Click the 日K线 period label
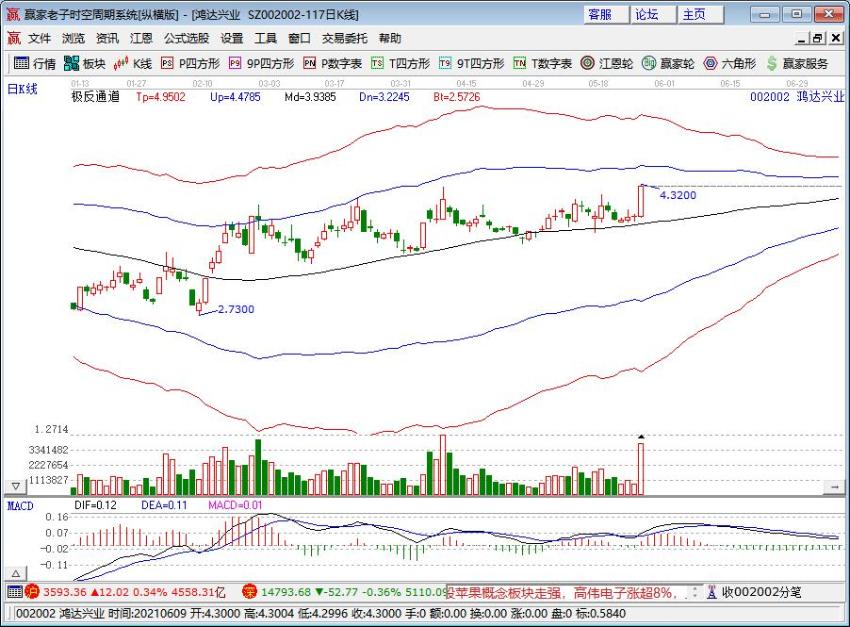This screenshot has width=850, height=627. tap(22, 89)
